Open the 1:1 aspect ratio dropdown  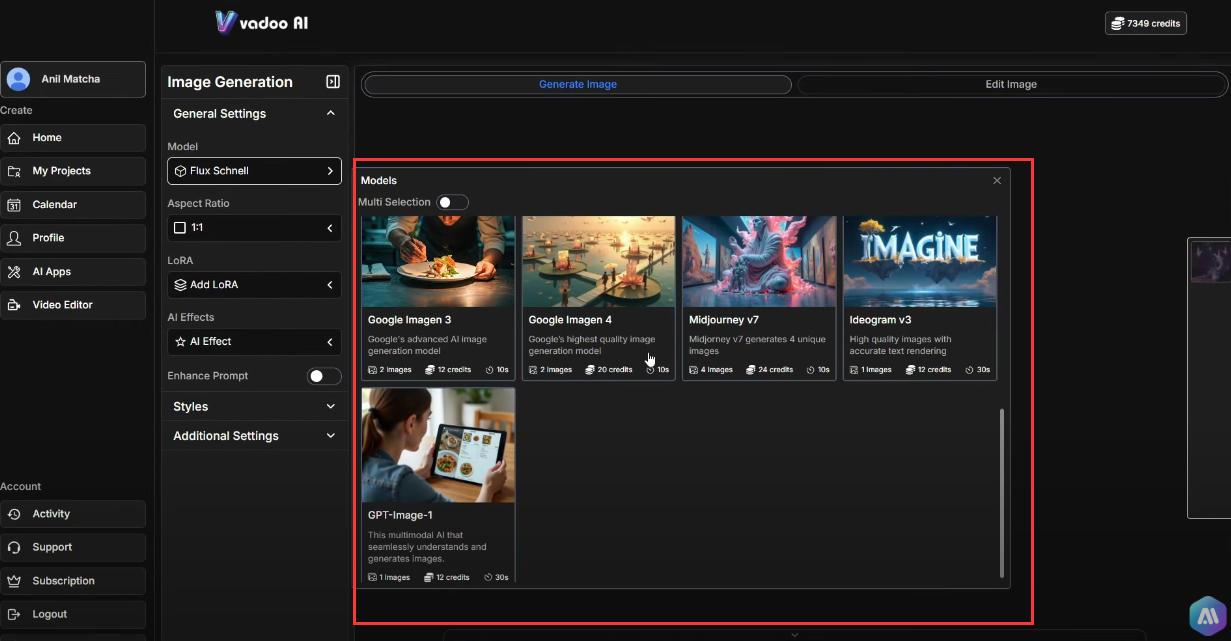pyautogui.click(x=255, y=228)
